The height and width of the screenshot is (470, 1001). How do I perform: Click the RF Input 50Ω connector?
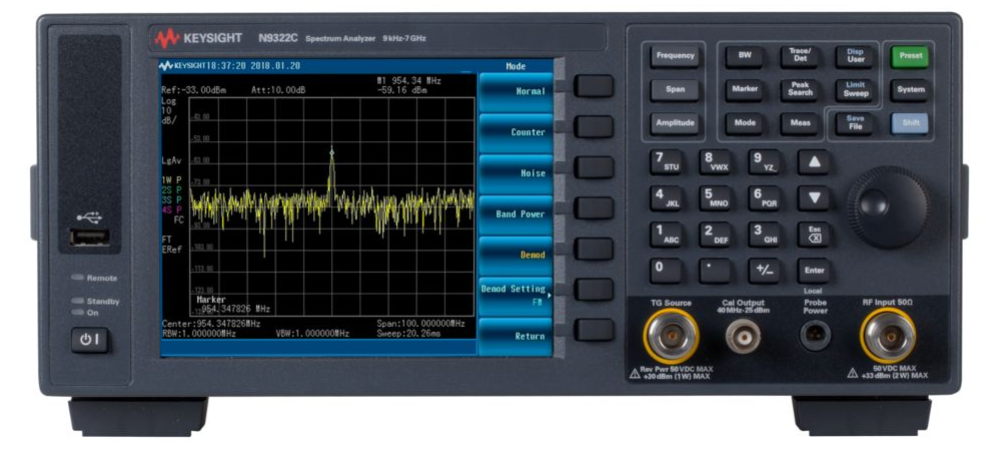887,333
